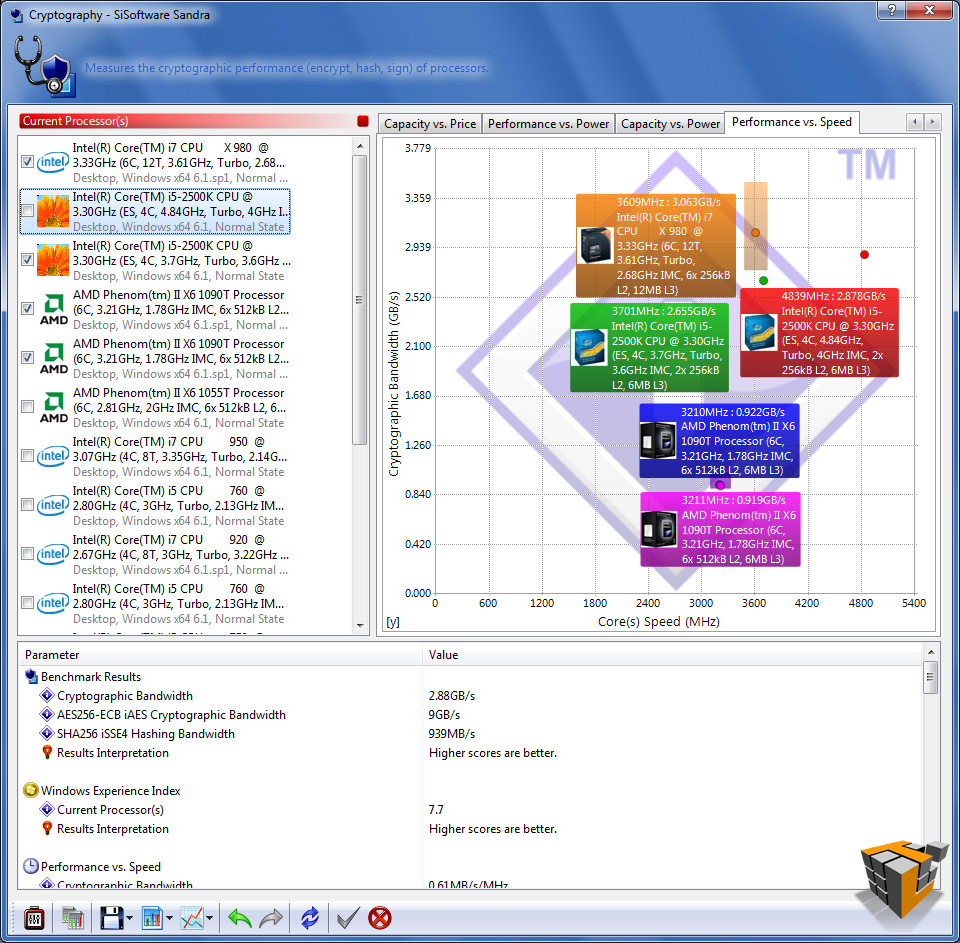Click the processor box image in the orange i7 X 980 label
Screen dimensions: 960x943
(x=594, y=246)
